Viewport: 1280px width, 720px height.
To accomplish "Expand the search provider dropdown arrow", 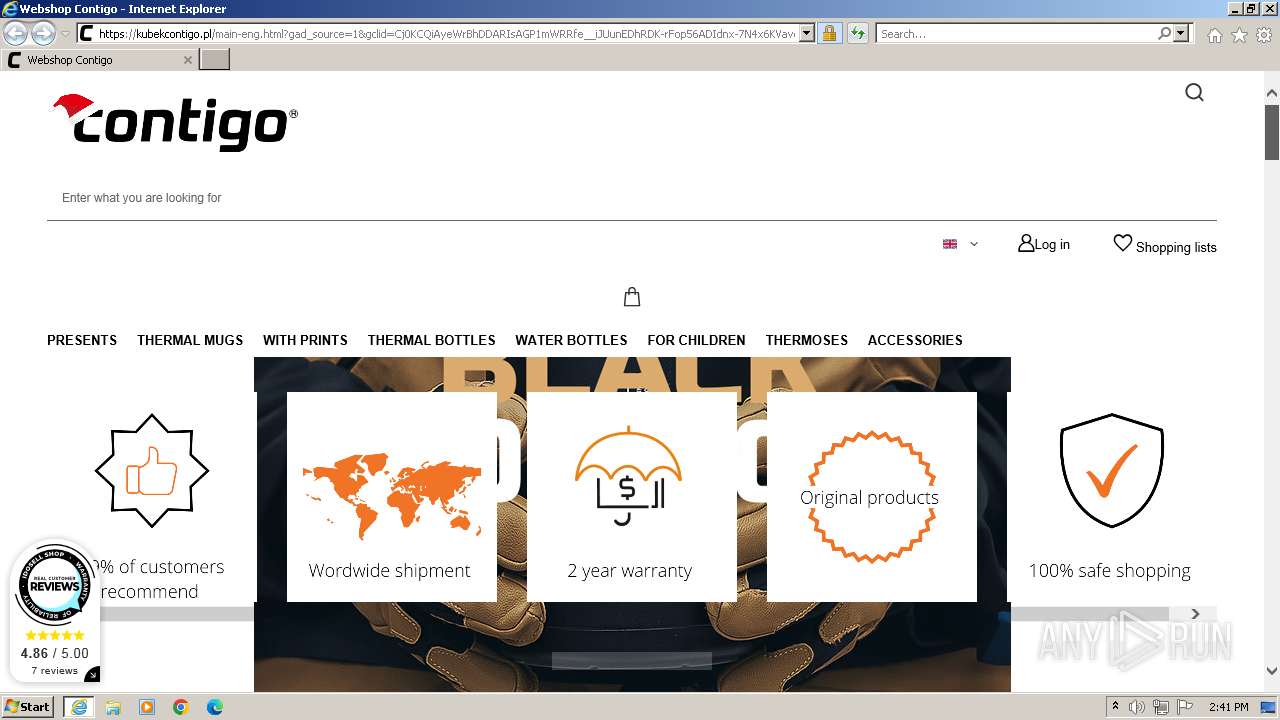I will pyautogui.click(x=1181, y=33).
